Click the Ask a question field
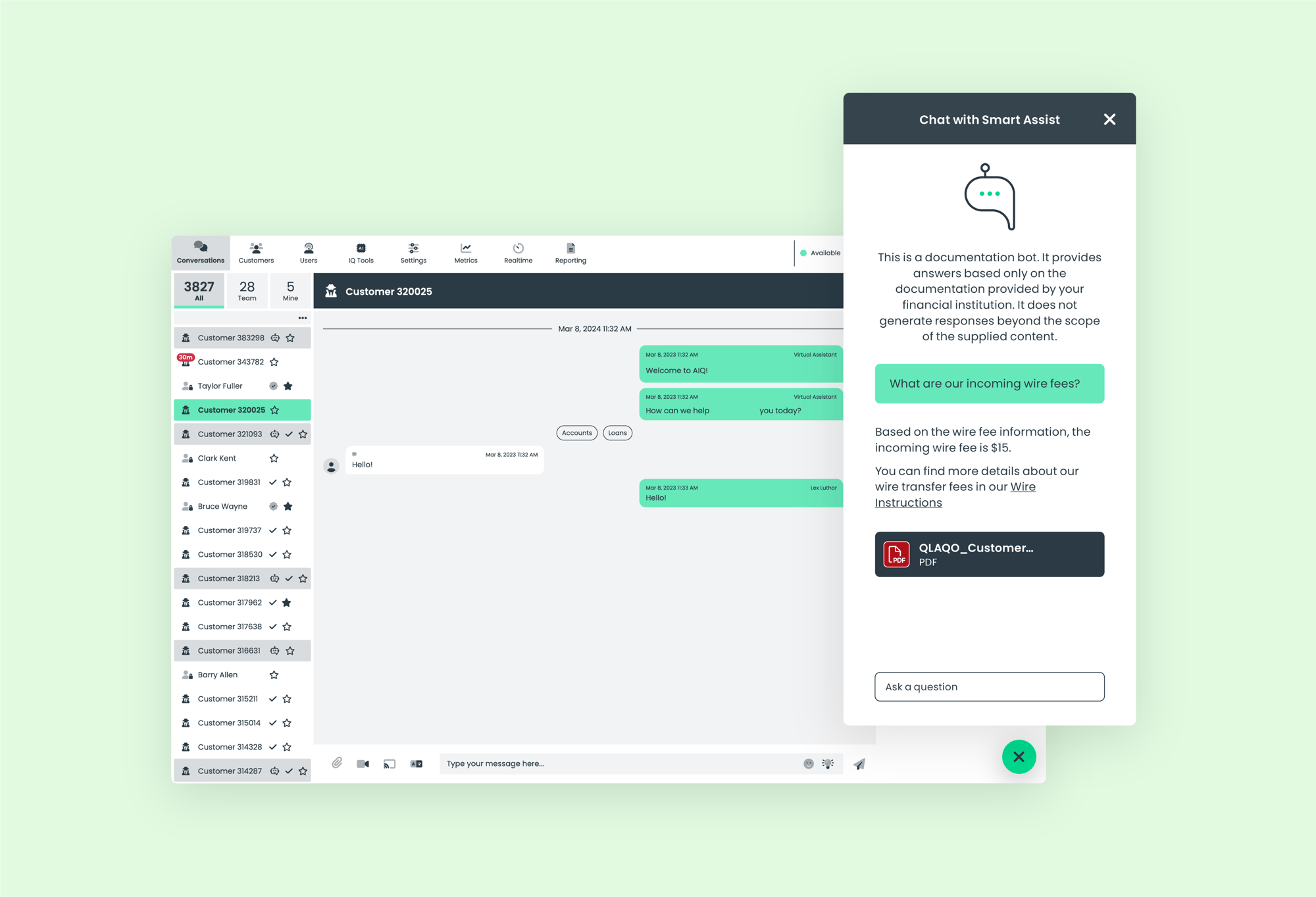The width and height of the screenshot is (1316, 897). pyautogui.click(x=989, y=686)
